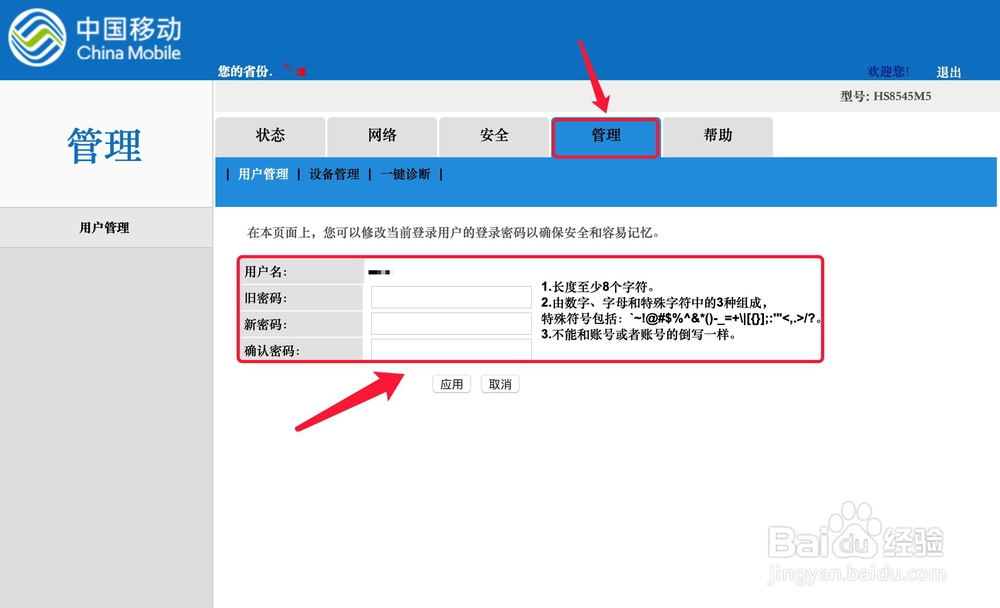Image resolution: width=1000 pixels, height=608 pixels.
Task: Click the 欢迎您! link at top right
Action: pyautogui.click(x=889, y=71)
